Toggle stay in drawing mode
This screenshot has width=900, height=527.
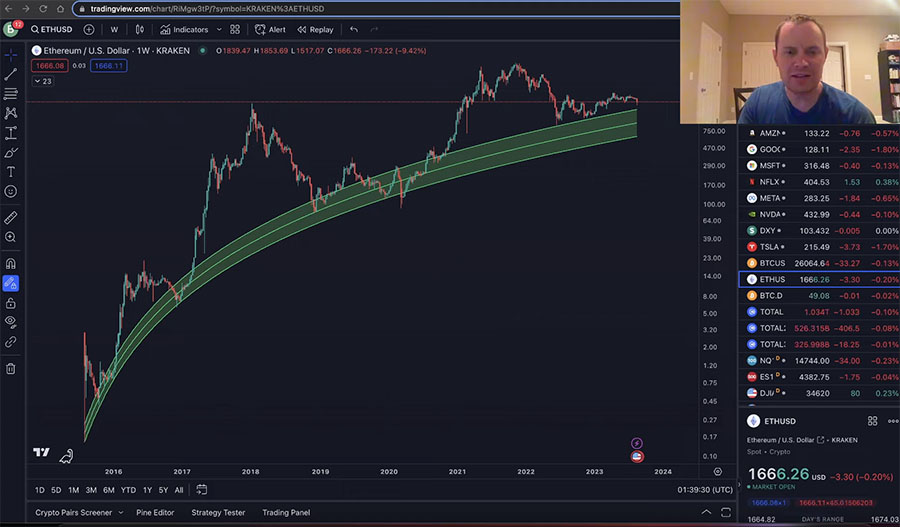[x=11, y=283]
